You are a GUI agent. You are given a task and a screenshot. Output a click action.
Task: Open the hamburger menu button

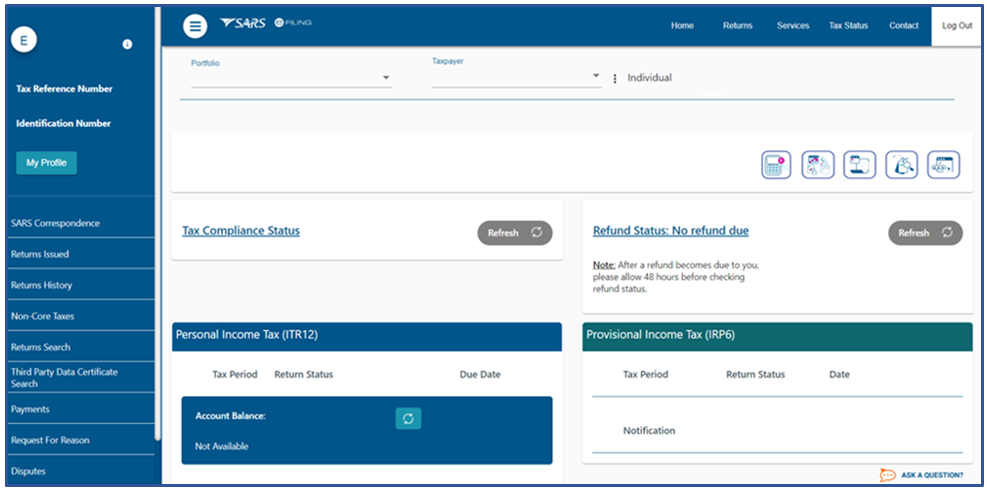pos(195,26)
